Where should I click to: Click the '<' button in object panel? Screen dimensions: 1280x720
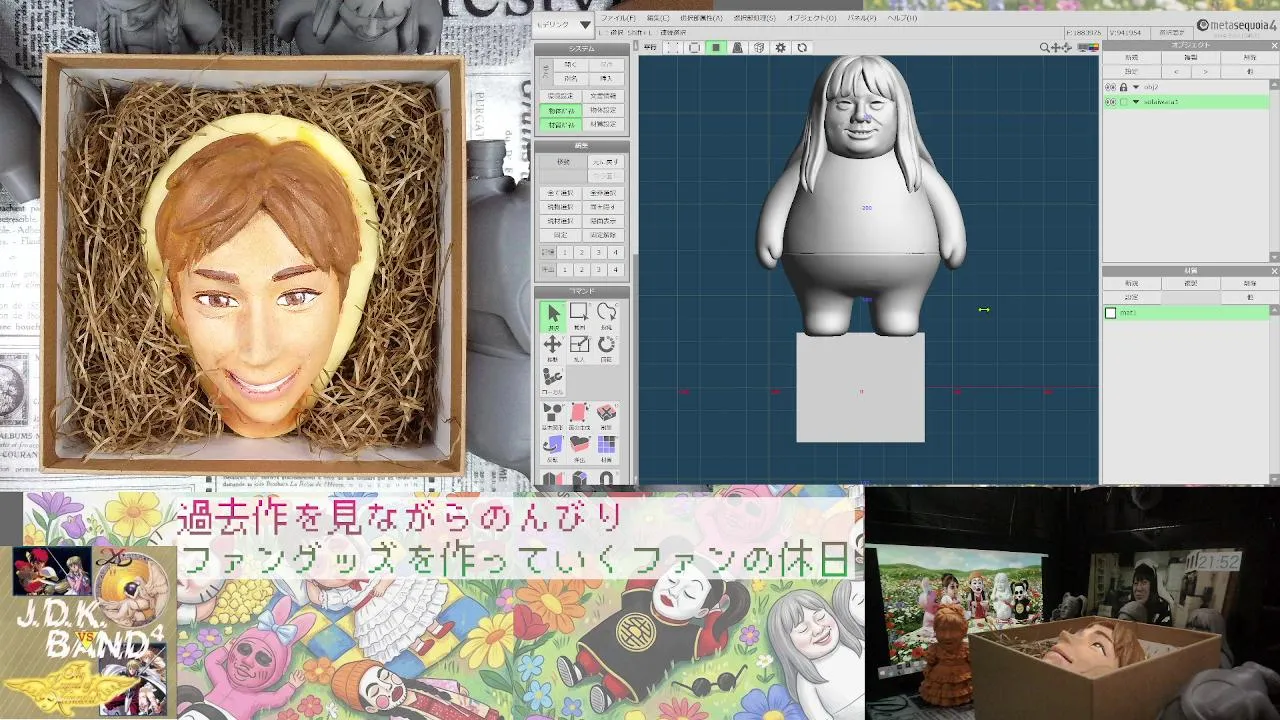click(1176, 72)
